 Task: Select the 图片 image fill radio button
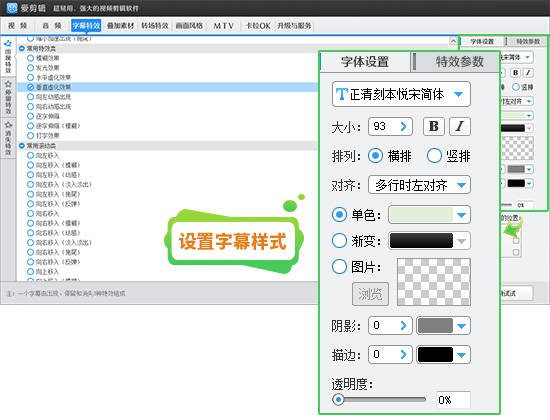point(339,267)
